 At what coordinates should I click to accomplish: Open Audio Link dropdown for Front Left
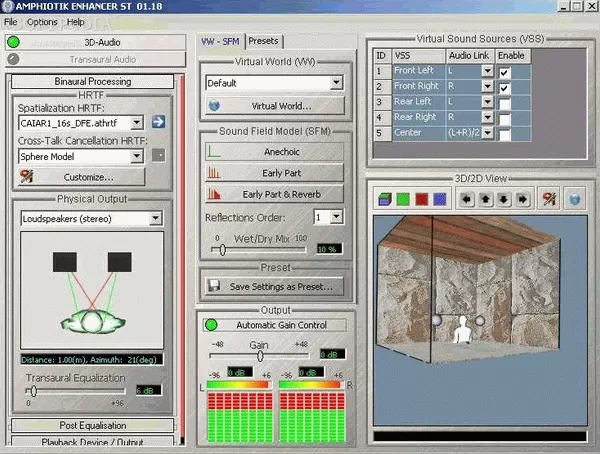[x=488, y=71]
